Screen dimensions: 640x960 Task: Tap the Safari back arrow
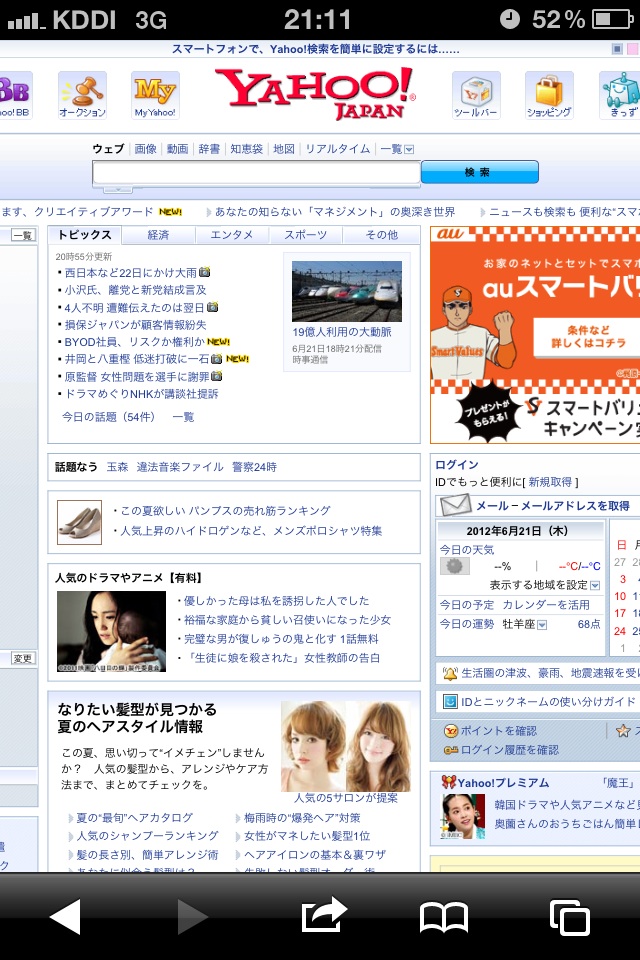pyautogui.click(x=65, y=917)
